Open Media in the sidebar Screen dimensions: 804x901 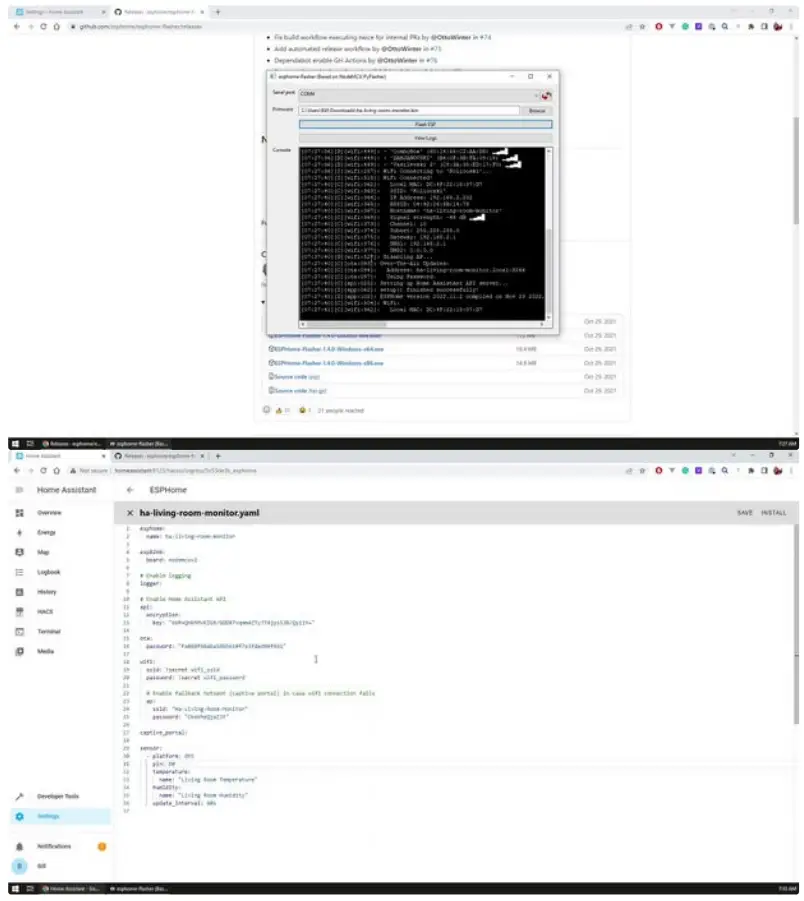(x=45, y=651)
